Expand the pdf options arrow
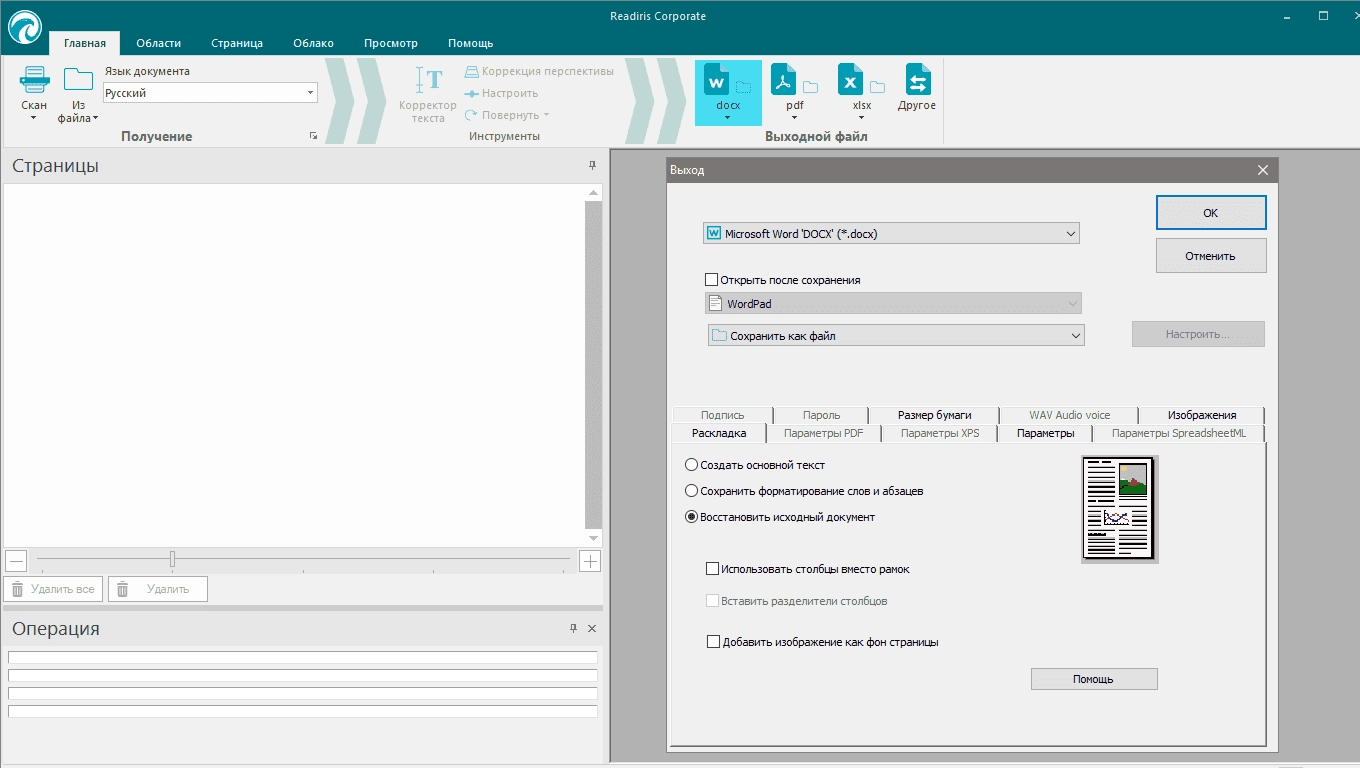This screenshot has height=768, width=1360. [x=795, y=118]
